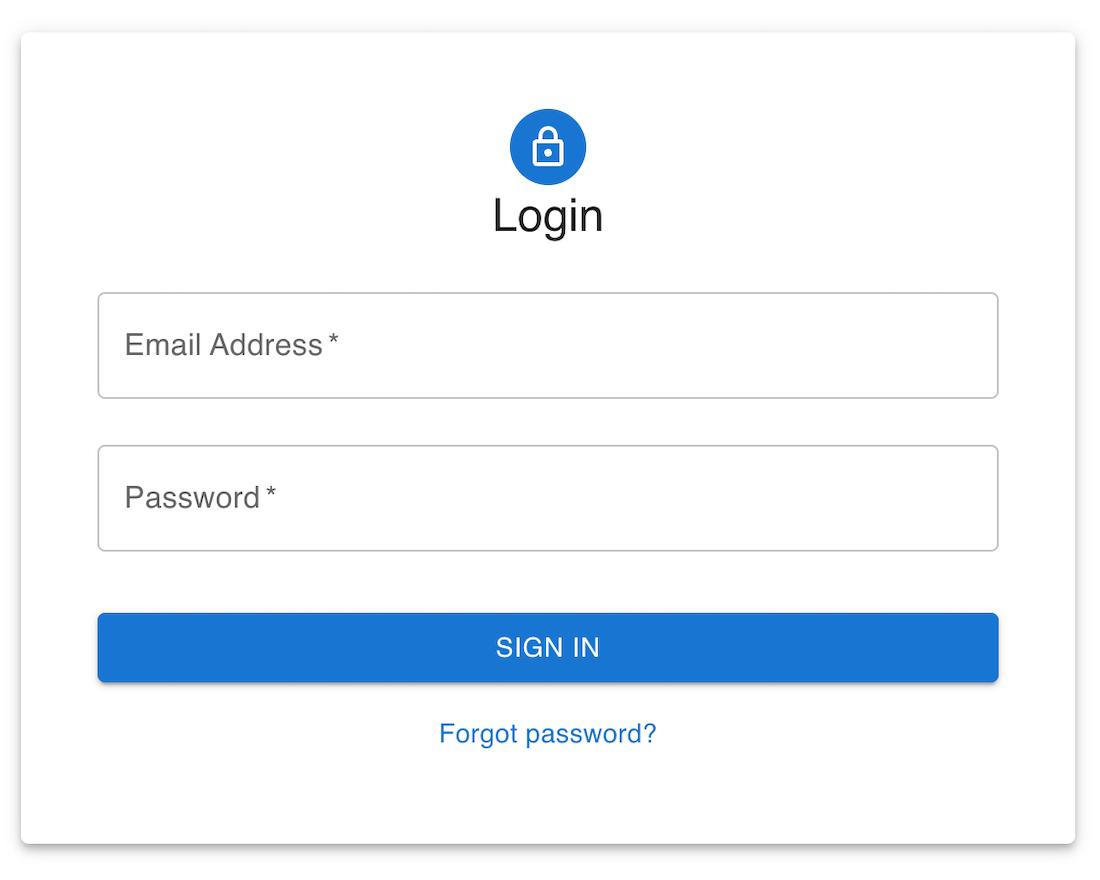Image resolution: width=1100 pixels, height=880 pixels.
Task: Click the Password label text
Action: (192, 498)
